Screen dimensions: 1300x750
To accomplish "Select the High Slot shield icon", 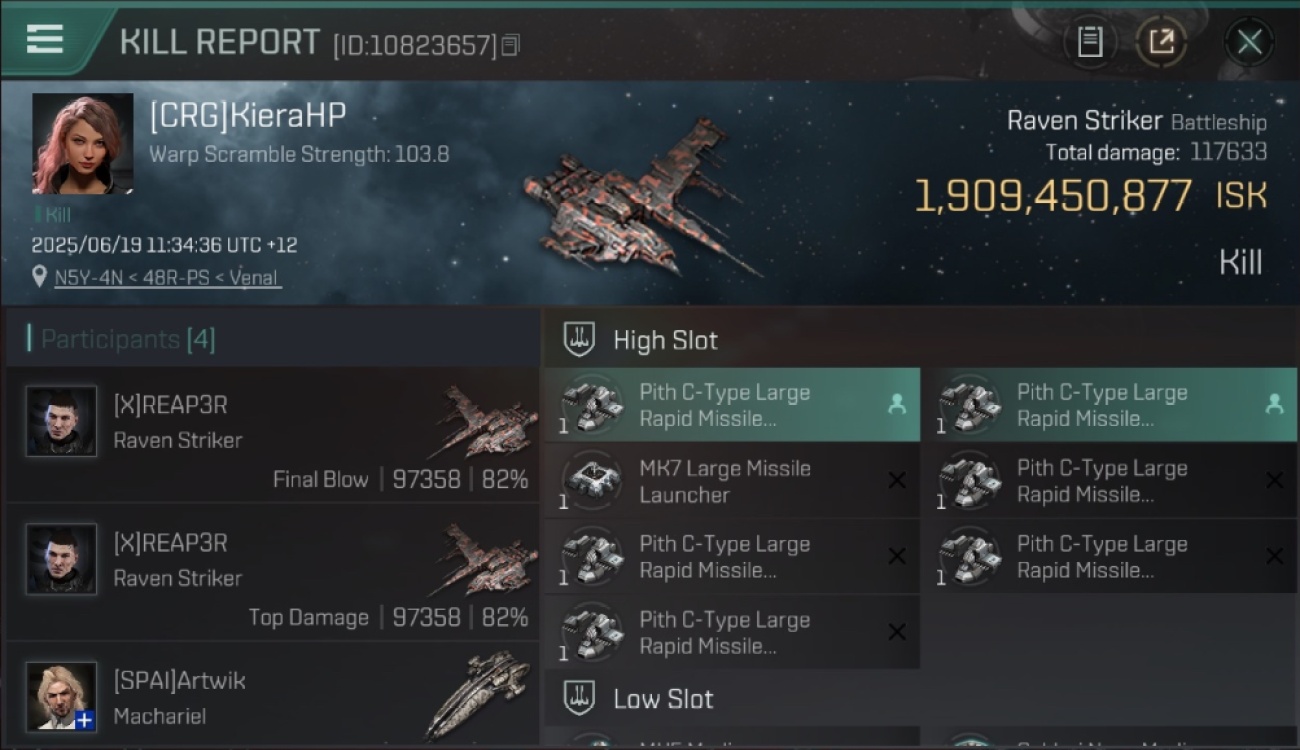I will pyautogui.click(x=579, y=340).
